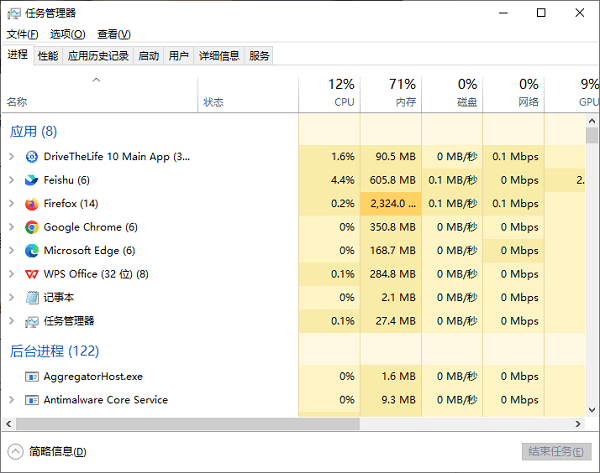This screenshot has width=600, height=473.
Task: Click 简略信息 to collapse details
Action: (47, 452)
